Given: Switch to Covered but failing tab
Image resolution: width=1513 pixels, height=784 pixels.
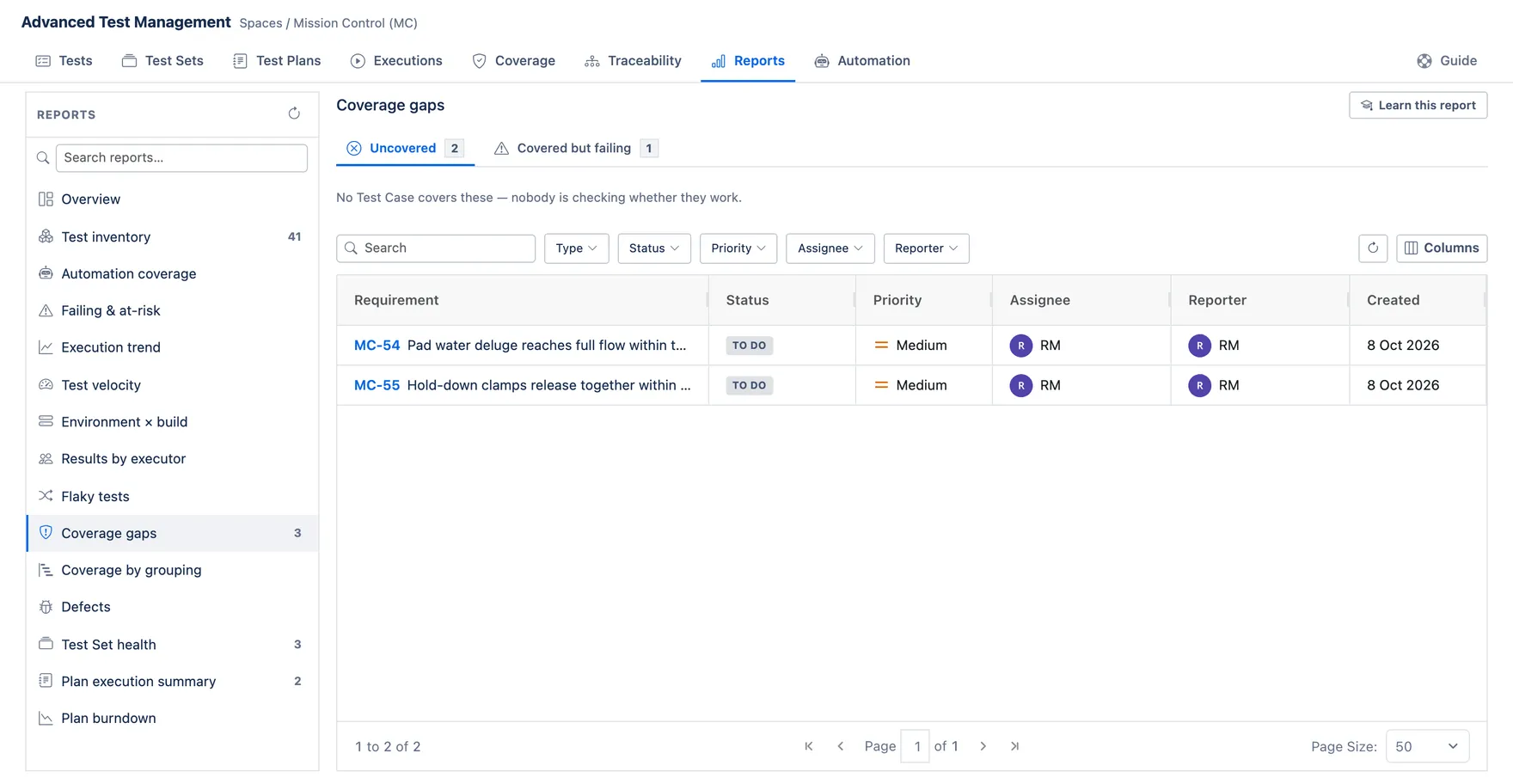Looking at the screenshot, I should click(x=576, y=148).
